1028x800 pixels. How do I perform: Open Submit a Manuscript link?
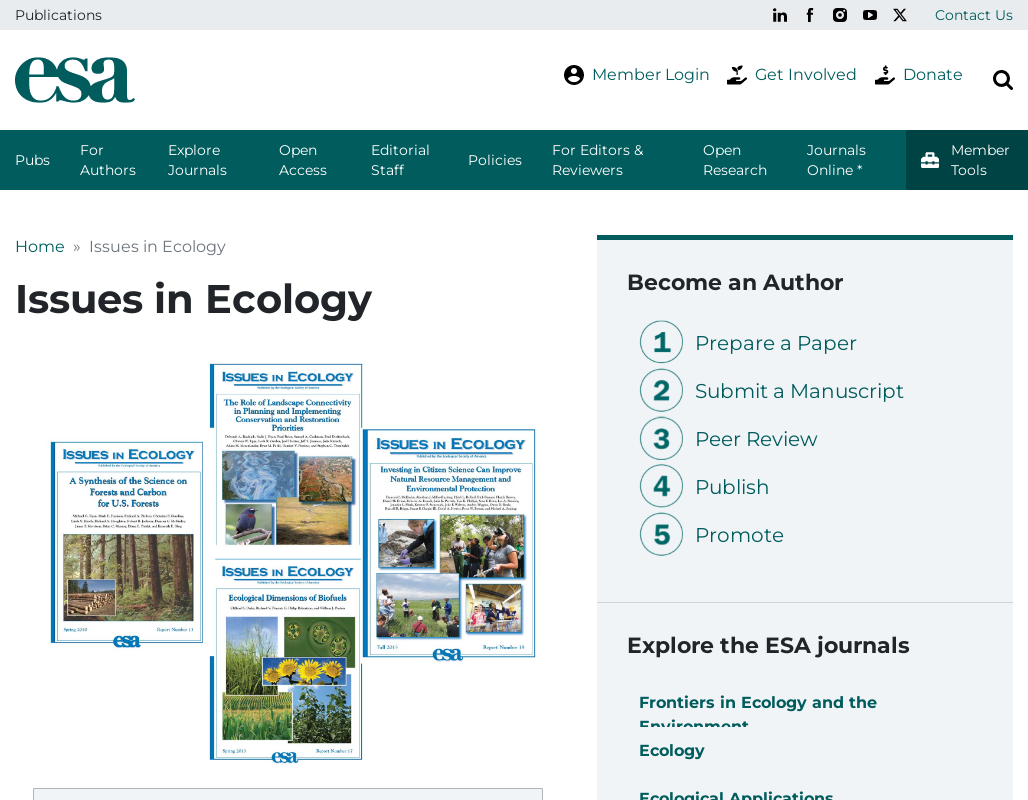tap(799, 391)
